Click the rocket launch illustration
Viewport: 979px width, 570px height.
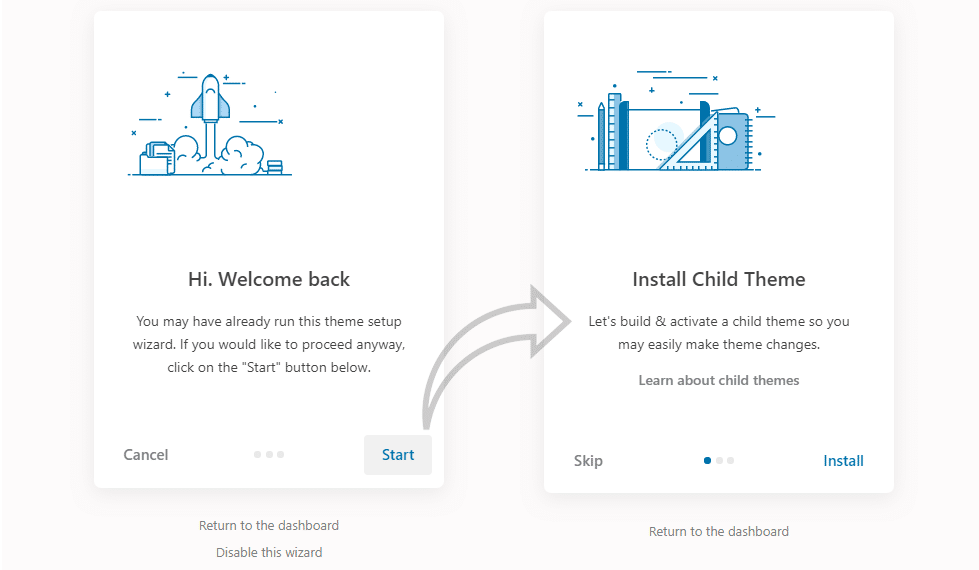pyautogui.click(x=209, y=124)
